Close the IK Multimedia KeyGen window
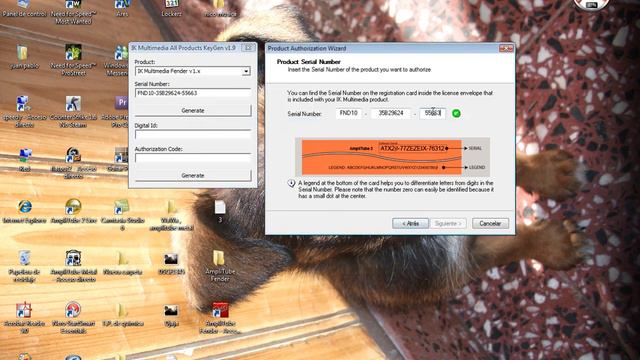The height and width of the screenshot is (360, 640). tap(248, 48)
